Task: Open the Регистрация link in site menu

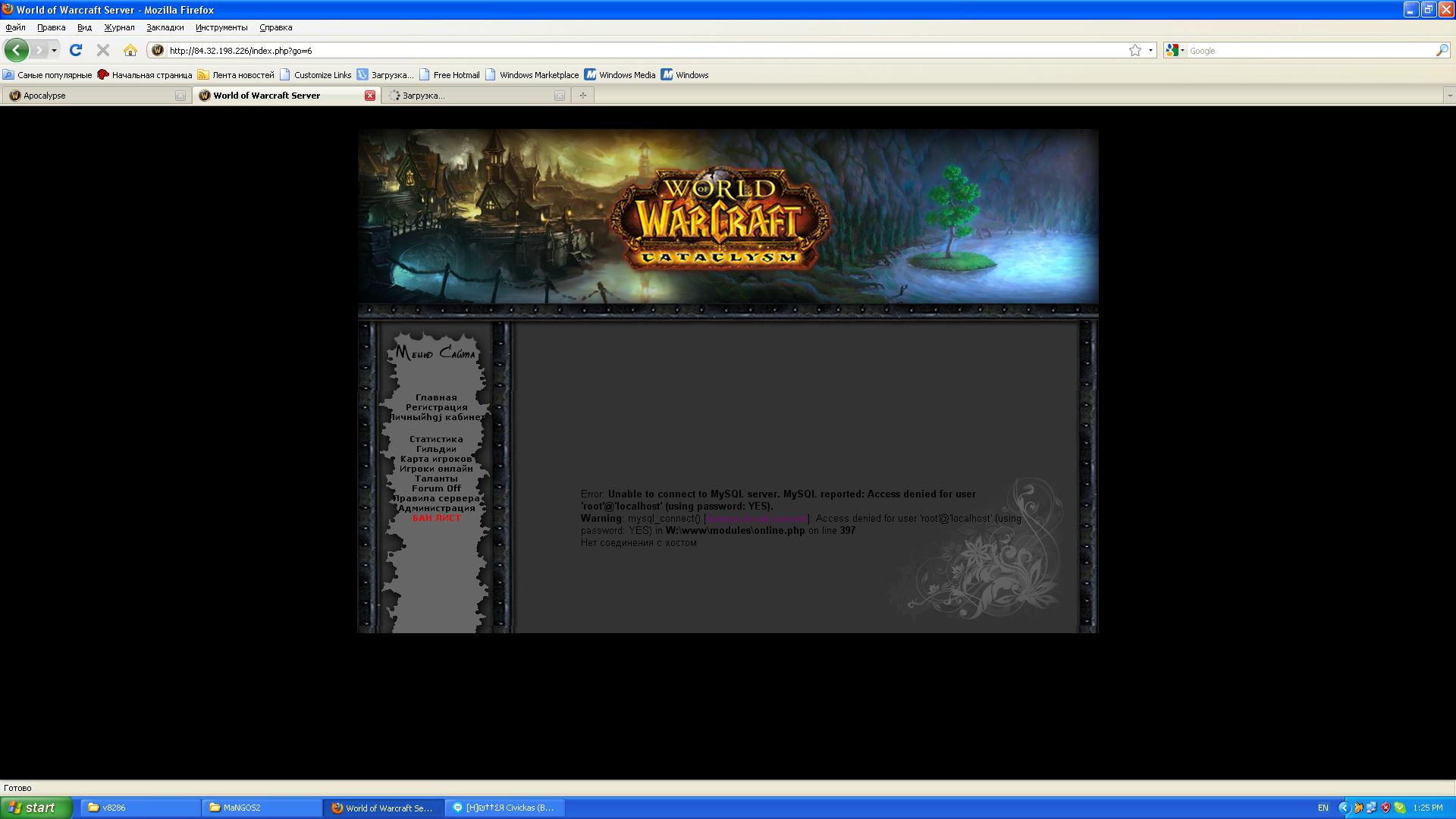Action: pos(436,407)
